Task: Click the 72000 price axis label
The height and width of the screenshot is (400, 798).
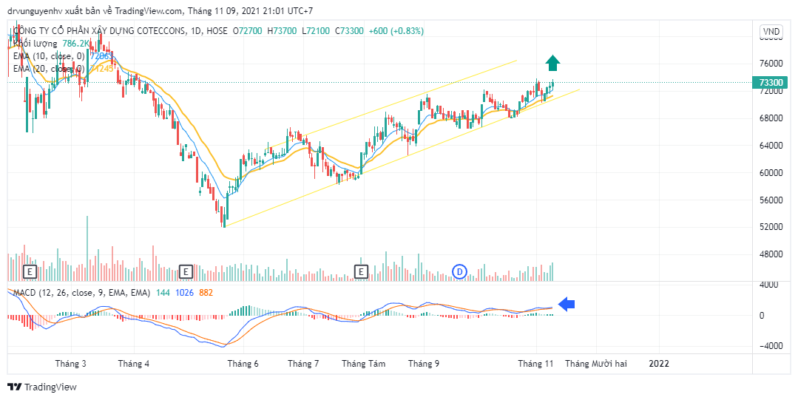Action: tap(771, 91)
